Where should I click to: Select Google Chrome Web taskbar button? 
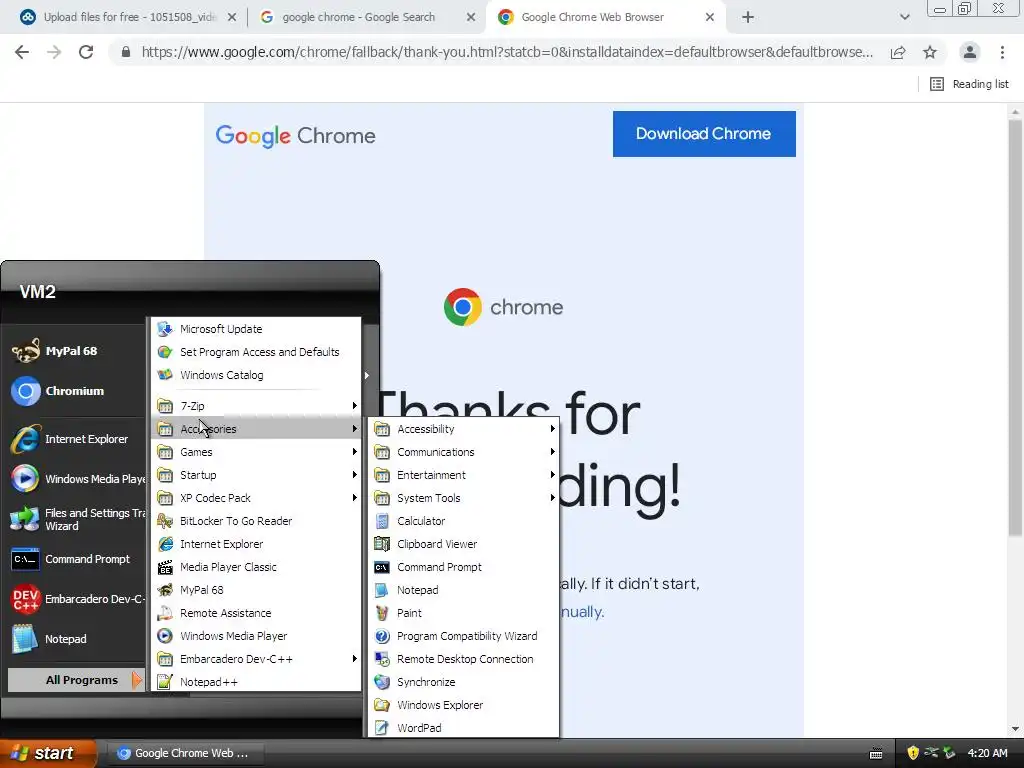pyautogui.click(x=185, y=753)
